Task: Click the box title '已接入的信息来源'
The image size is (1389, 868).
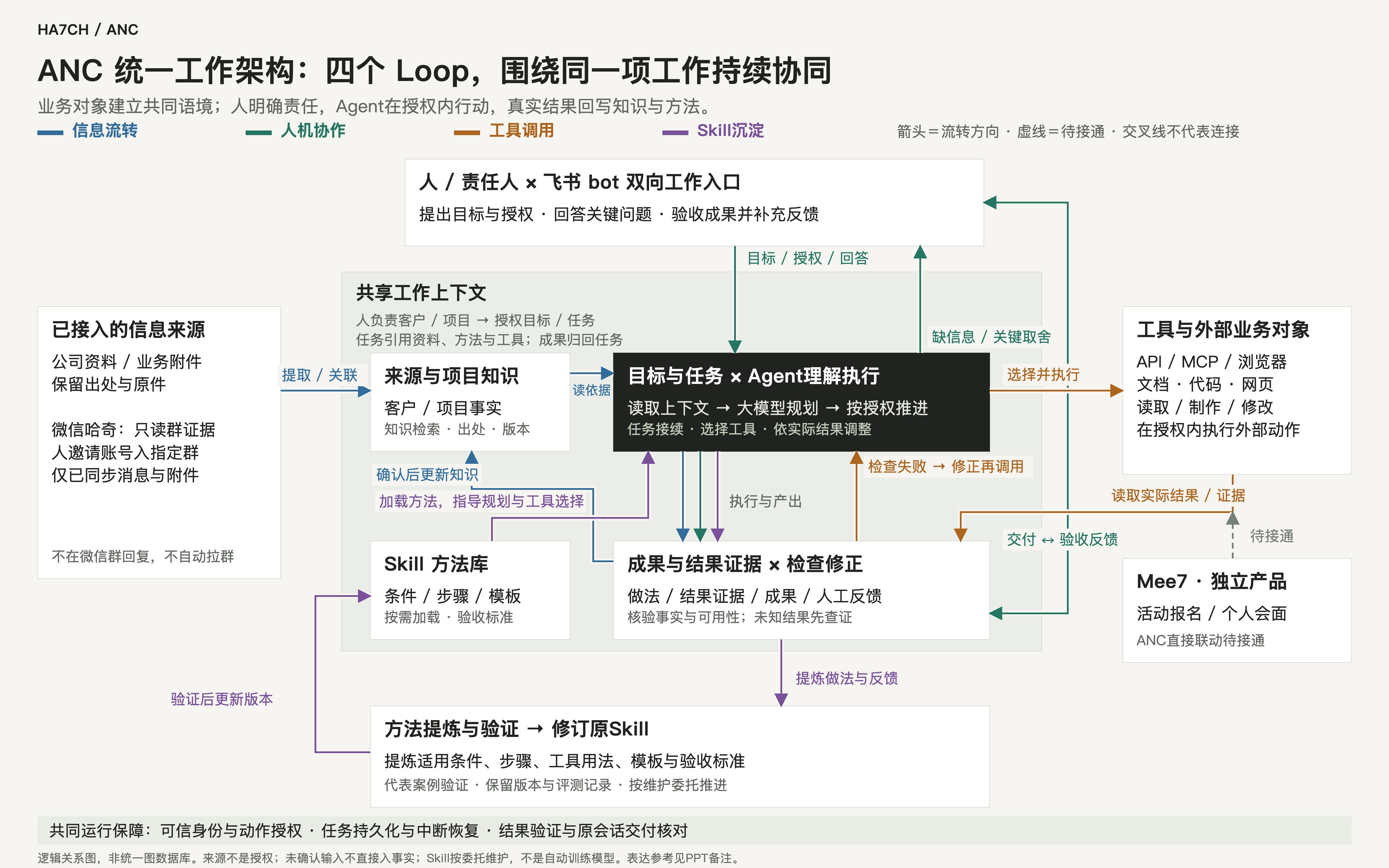Action: coord(128,330)
